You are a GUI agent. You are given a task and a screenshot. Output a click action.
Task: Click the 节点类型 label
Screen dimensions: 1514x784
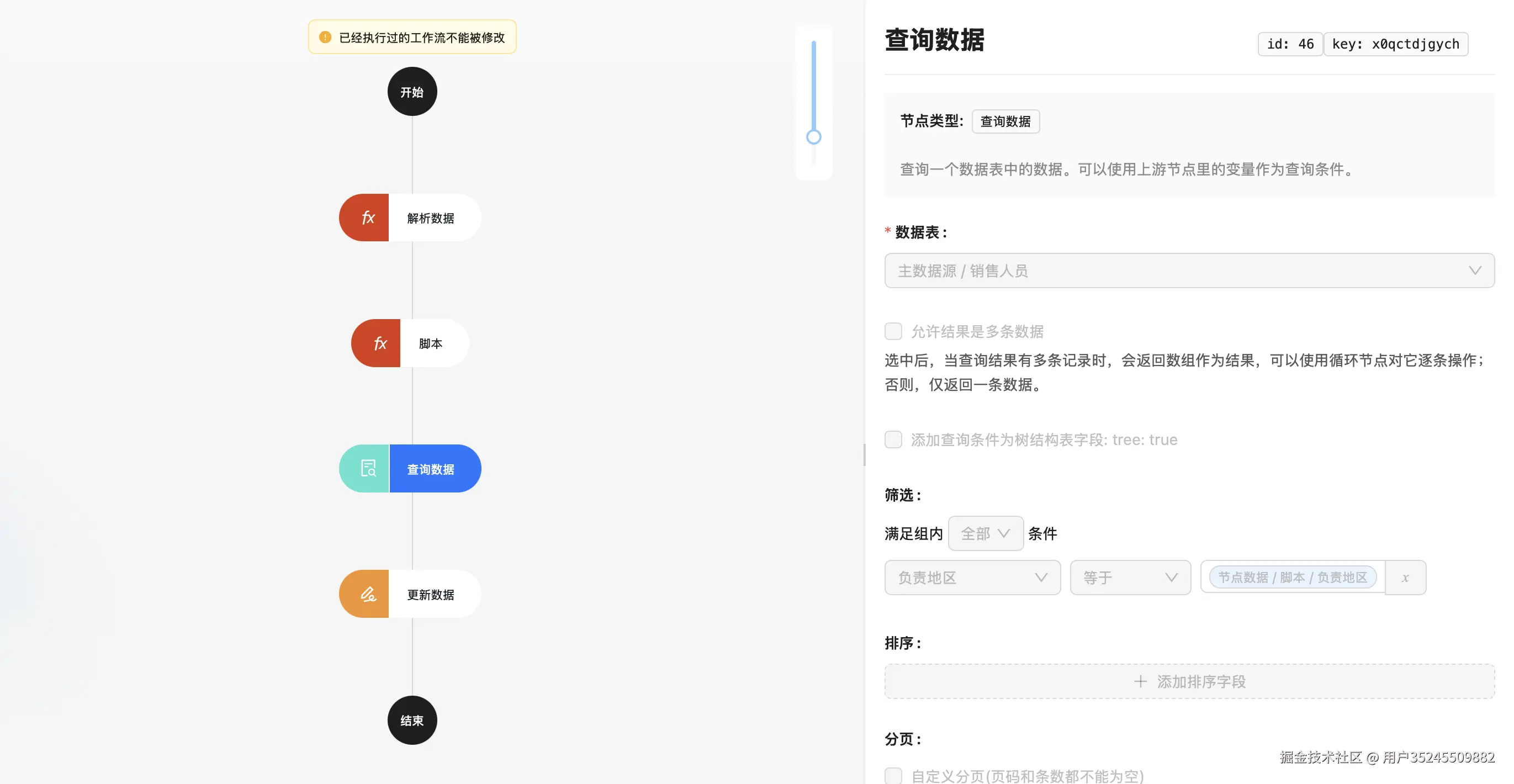point(931,121)
